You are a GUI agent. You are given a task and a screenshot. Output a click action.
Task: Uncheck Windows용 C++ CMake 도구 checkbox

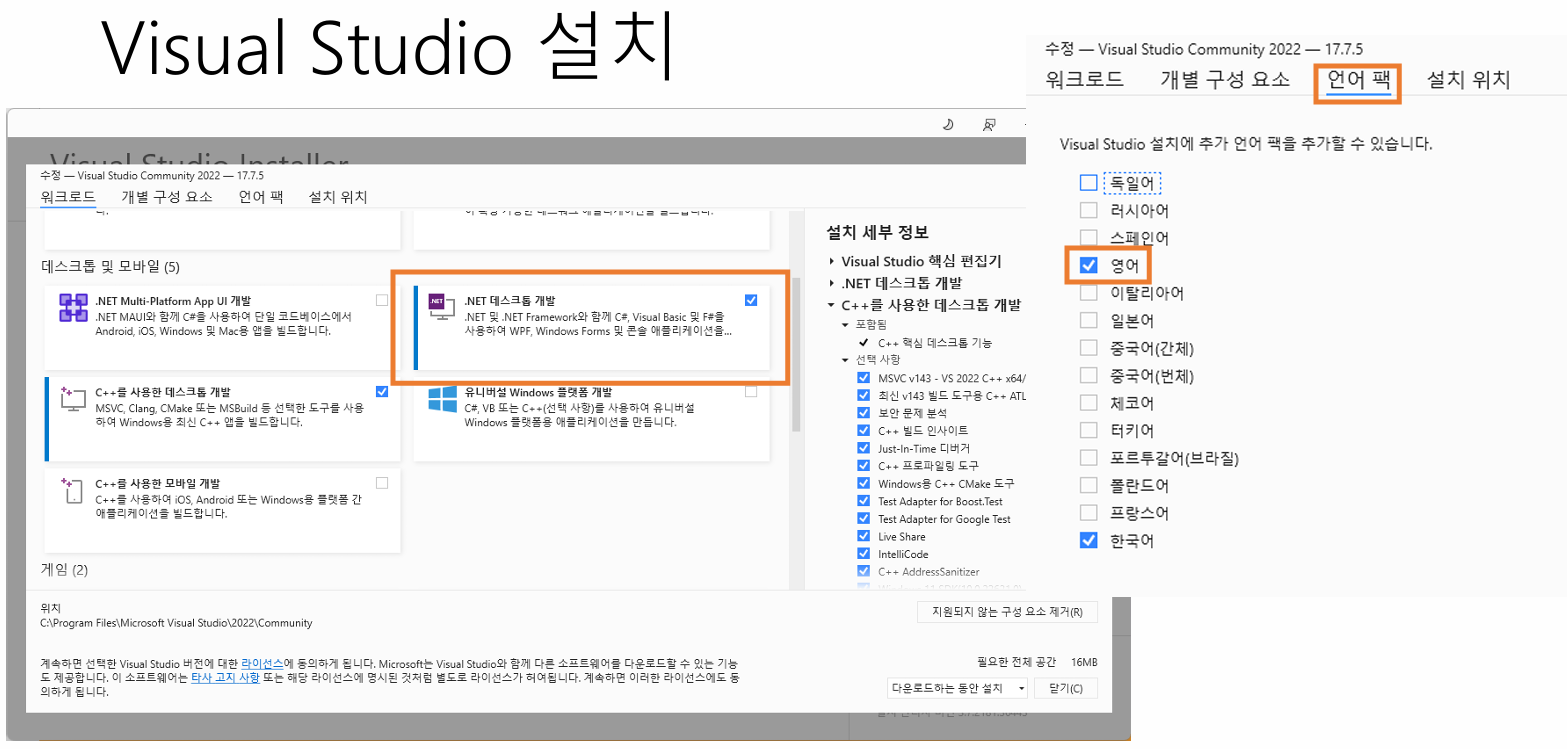click(864, 483)
